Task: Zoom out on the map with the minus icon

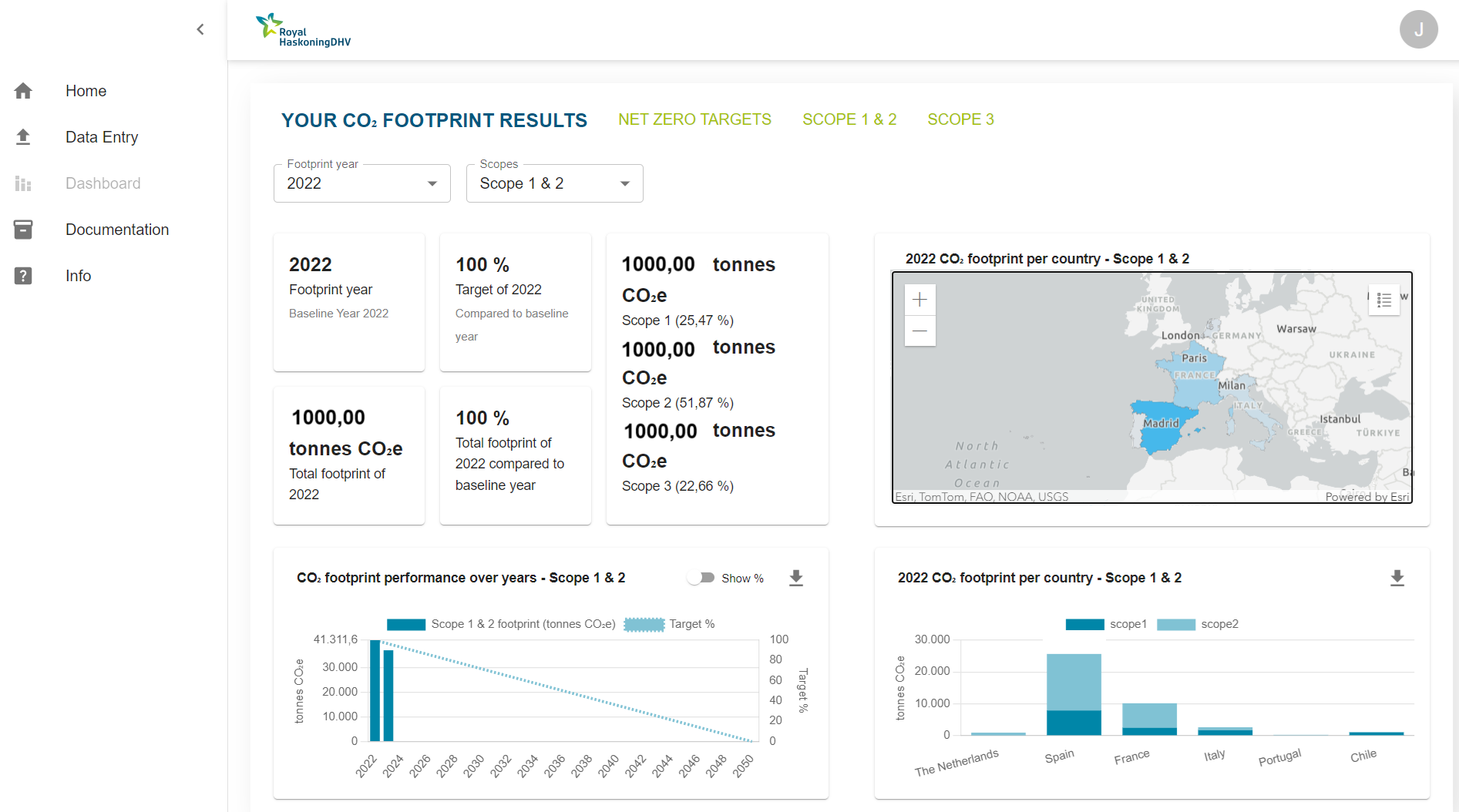Action: tap(919, 331)
